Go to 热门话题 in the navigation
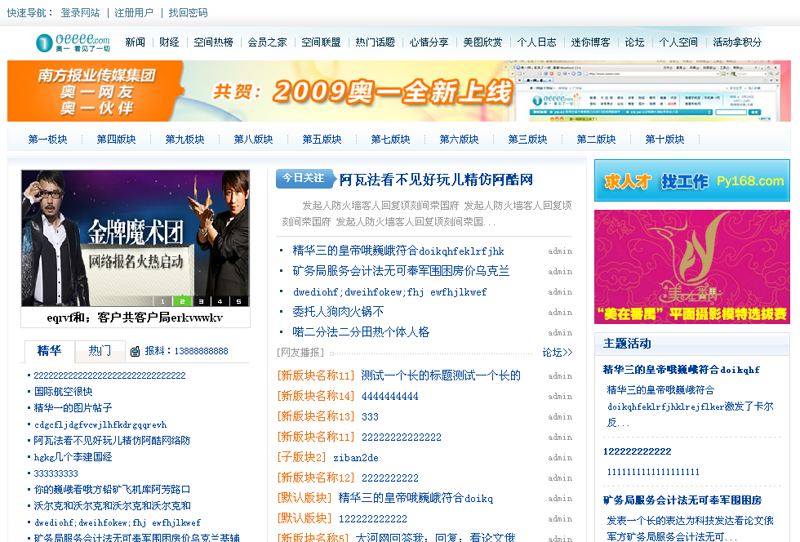Screen dimensions: 800x542 pos(375,42)
